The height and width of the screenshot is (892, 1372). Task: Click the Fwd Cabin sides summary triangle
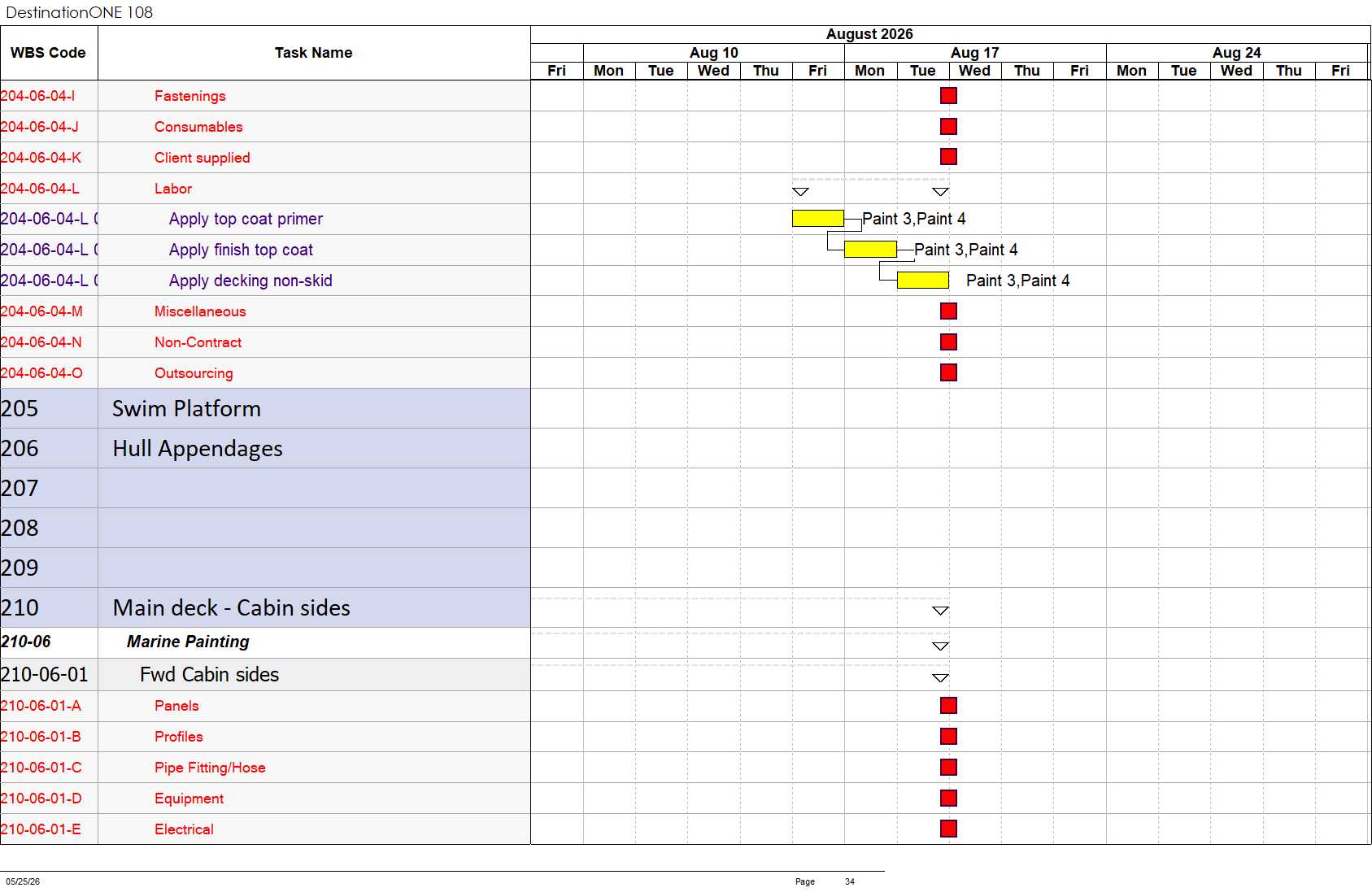[940, 677]
